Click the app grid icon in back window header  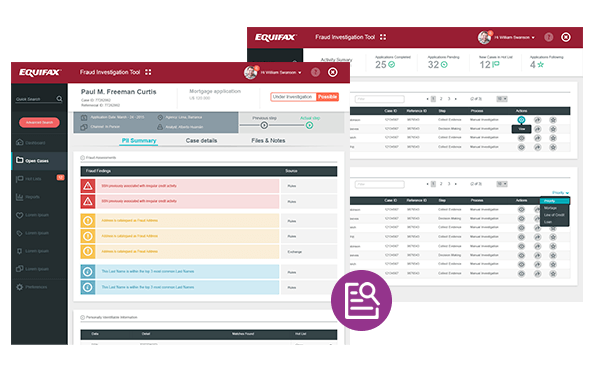point(383,37)
